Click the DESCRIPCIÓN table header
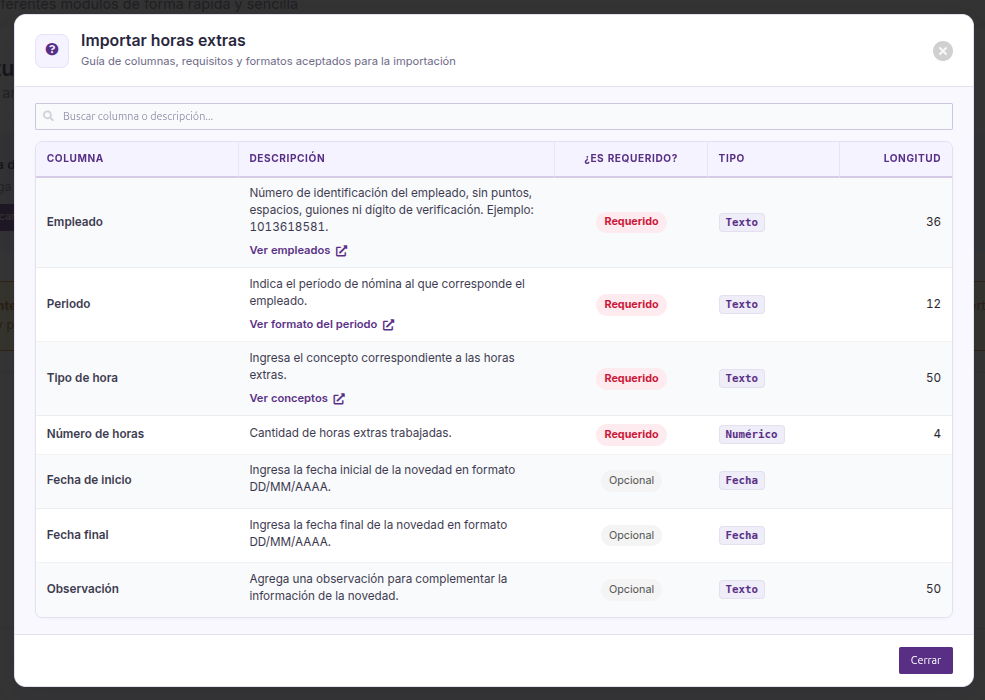 [x=287, y=158]
